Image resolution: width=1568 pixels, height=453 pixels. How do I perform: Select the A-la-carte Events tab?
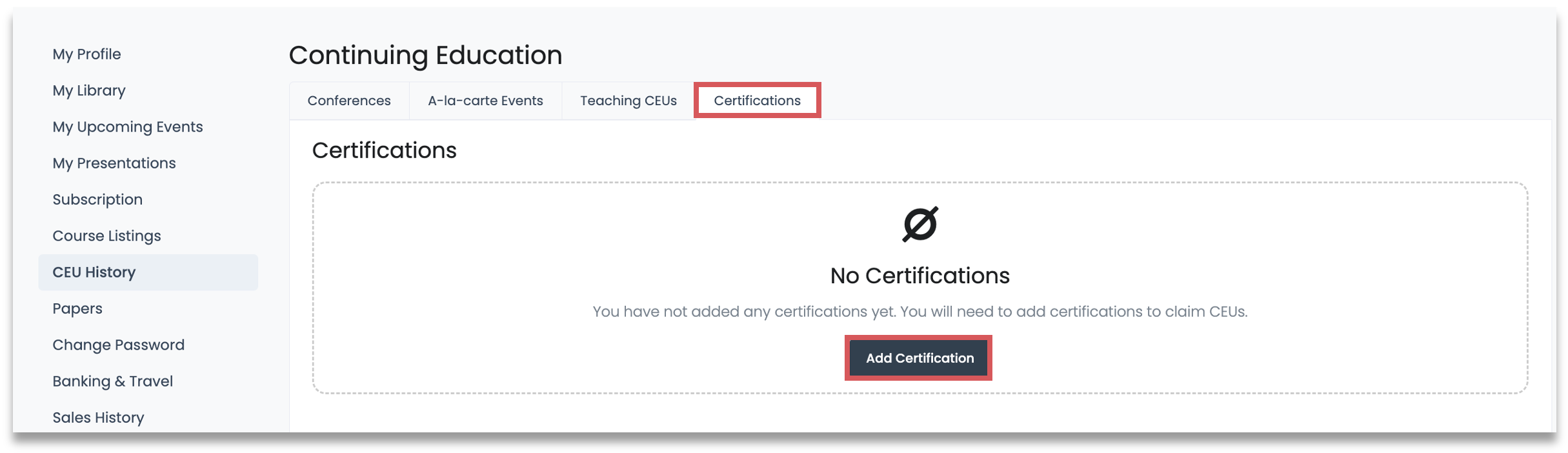485,101
